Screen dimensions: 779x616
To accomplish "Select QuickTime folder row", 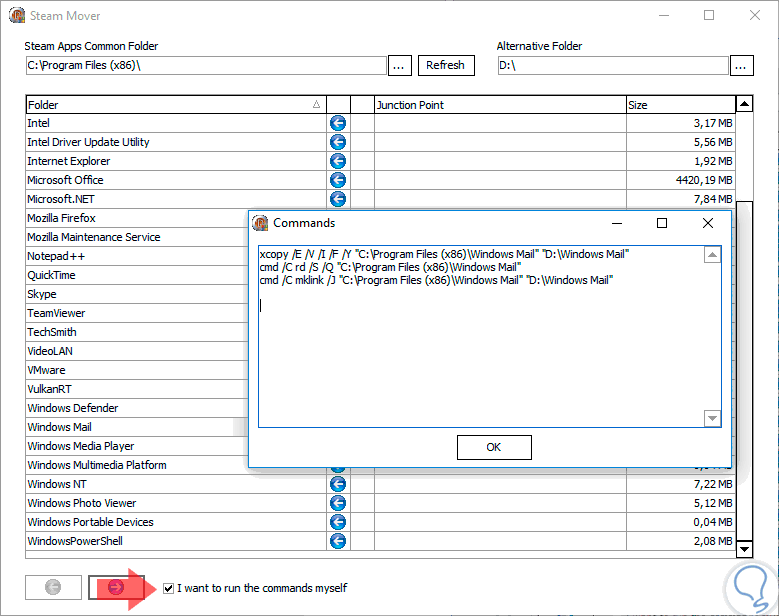I will (x=137, y=275).
